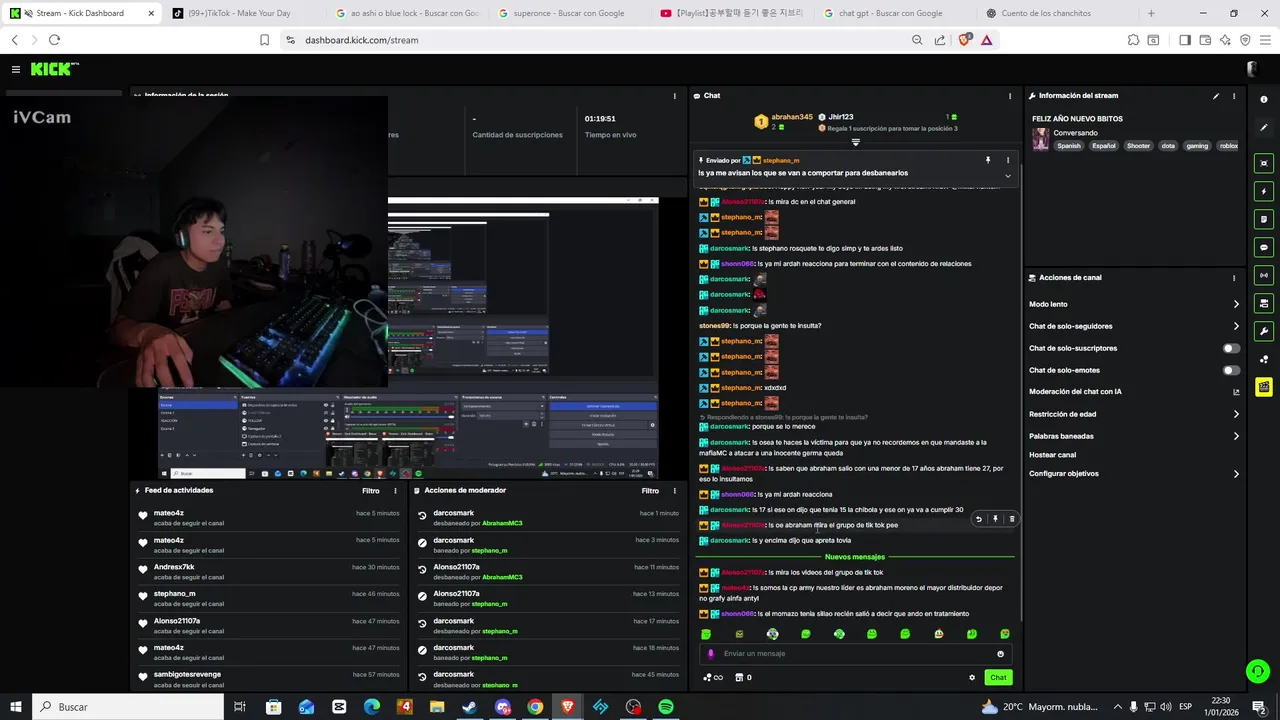The image size is (1280, 720).
Task: Click the green broadcast signal sidebar icon
Action: [x=1264, y=275]
